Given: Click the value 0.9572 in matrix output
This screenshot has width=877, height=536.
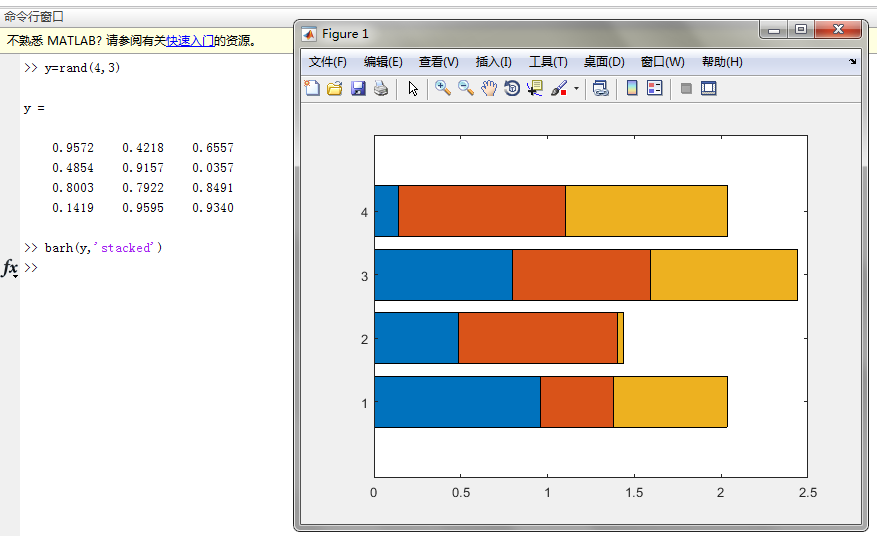Looking at the screenshot, I should 73,148.
